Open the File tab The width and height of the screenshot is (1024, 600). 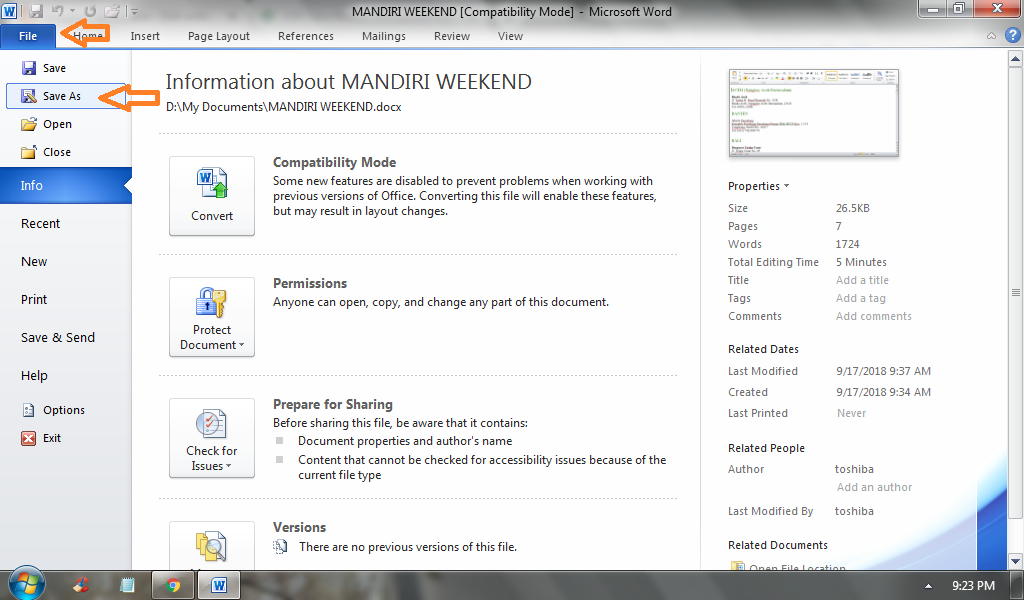(x=28, y=36)
